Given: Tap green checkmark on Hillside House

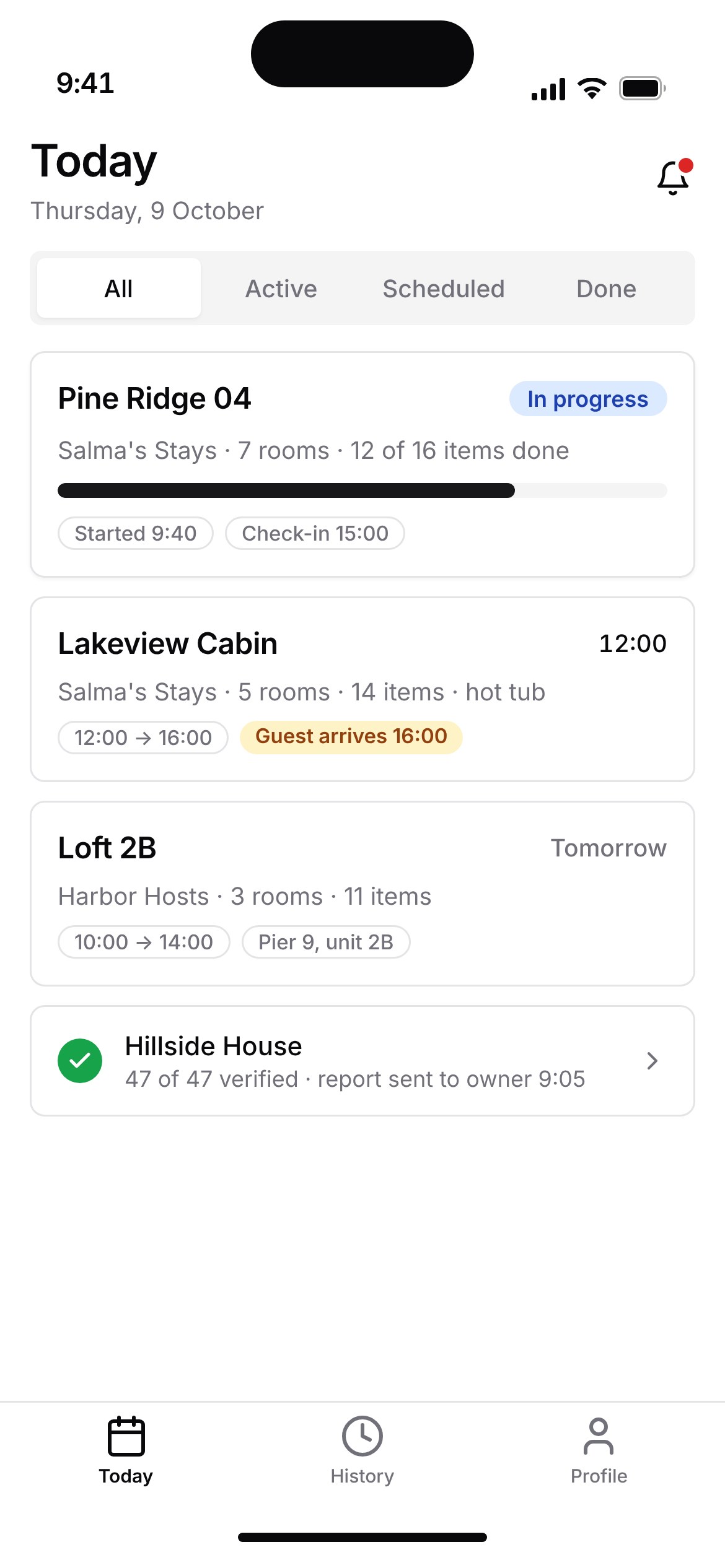Looking at the screenshot, I should pyautogui.click(x=80, y=1061).
